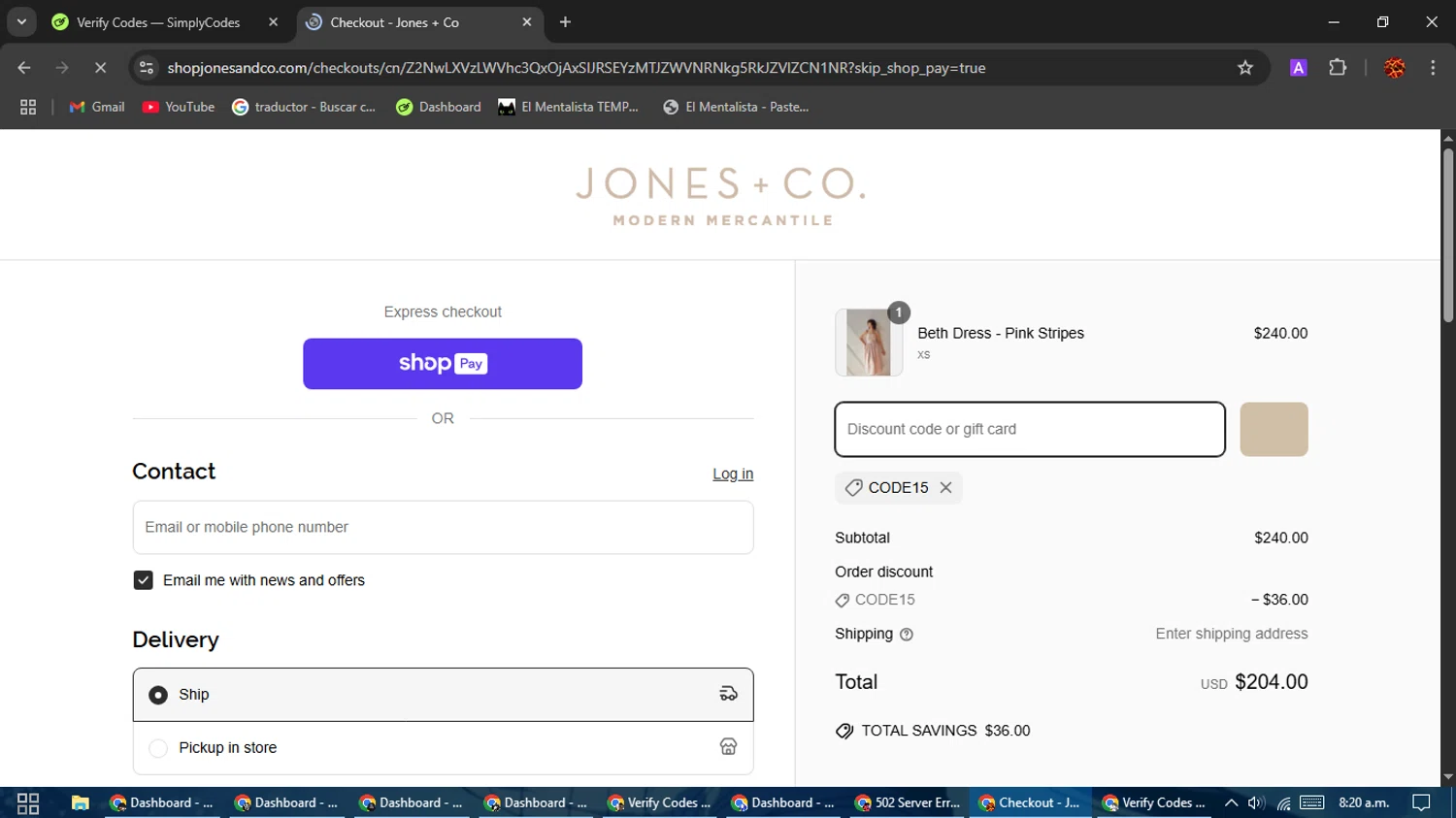Stop loading the page
This screenshot has width=1456, height=818.
pyautogui.click(x=100, y=68)
